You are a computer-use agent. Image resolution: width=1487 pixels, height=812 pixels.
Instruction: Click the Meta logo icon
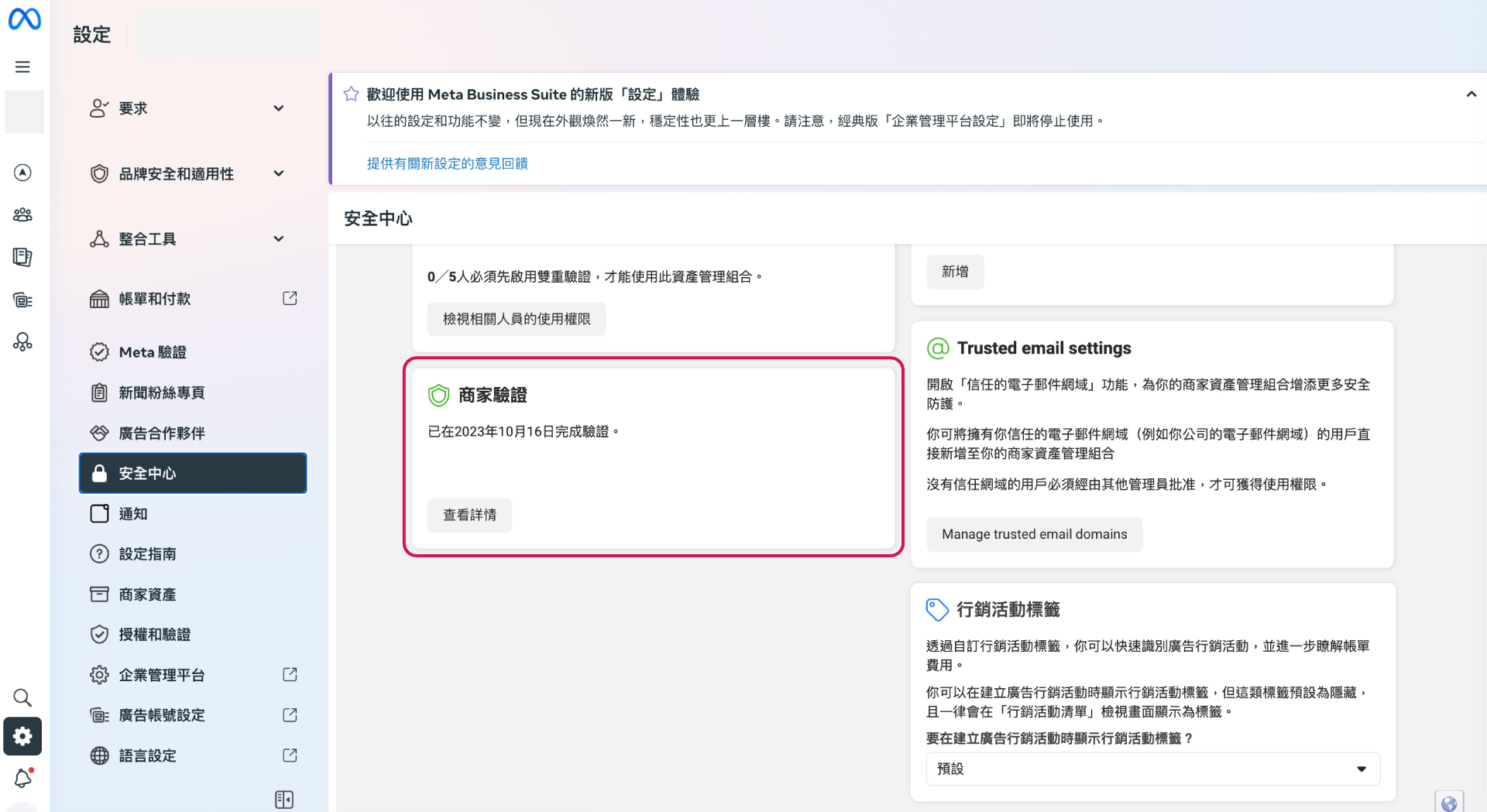(24, 19)
